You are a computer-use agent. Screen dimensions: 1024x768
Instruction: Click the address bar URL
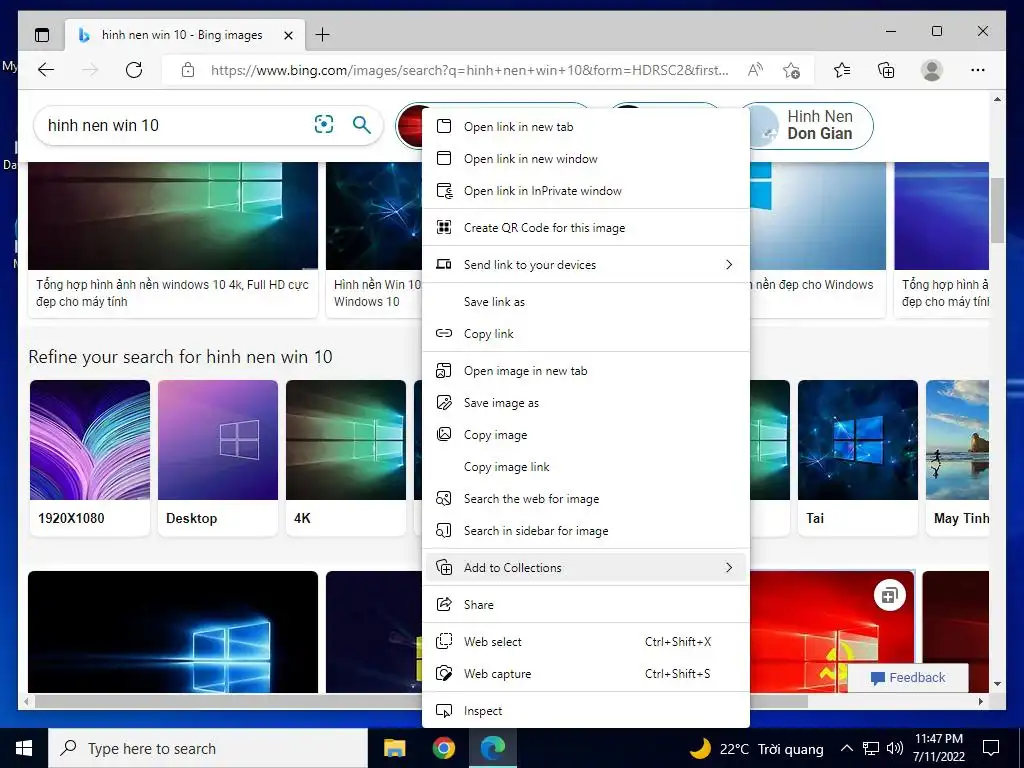470,70
